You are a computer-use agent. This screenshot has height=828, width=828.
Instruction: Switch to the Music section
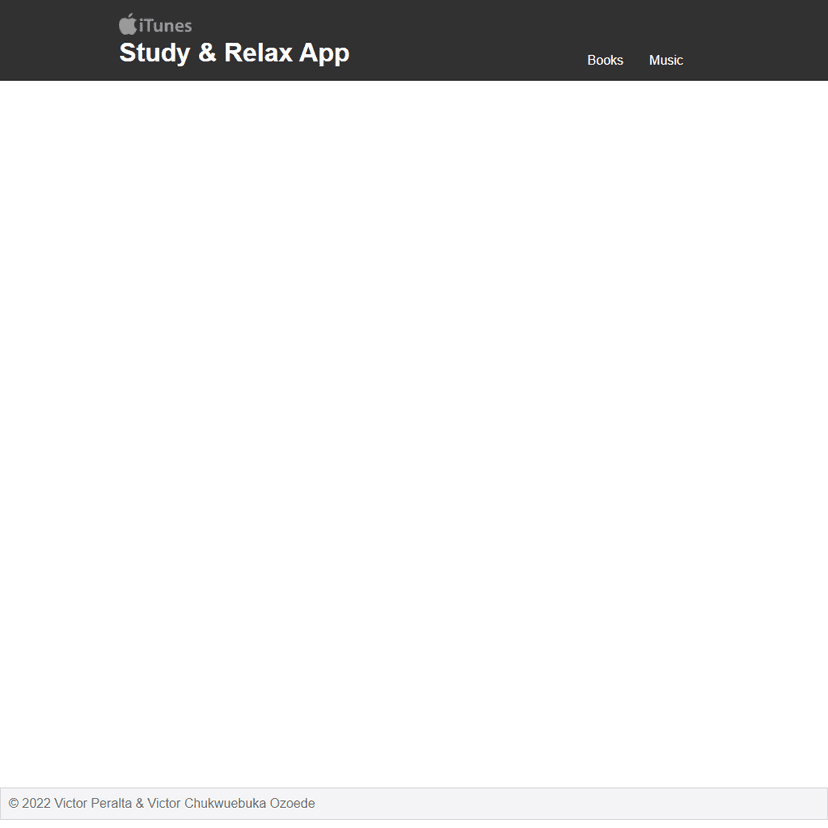(666, 60)
